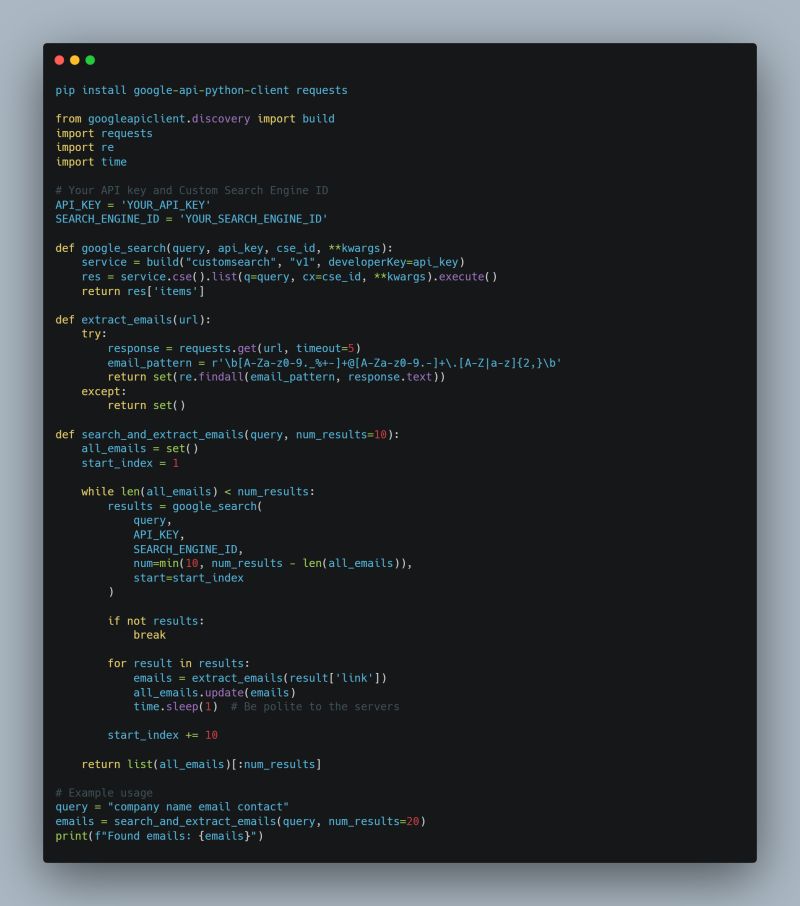Click time.sleep(1) call
The width and height of the screenshot is (800, 906).
176,707
